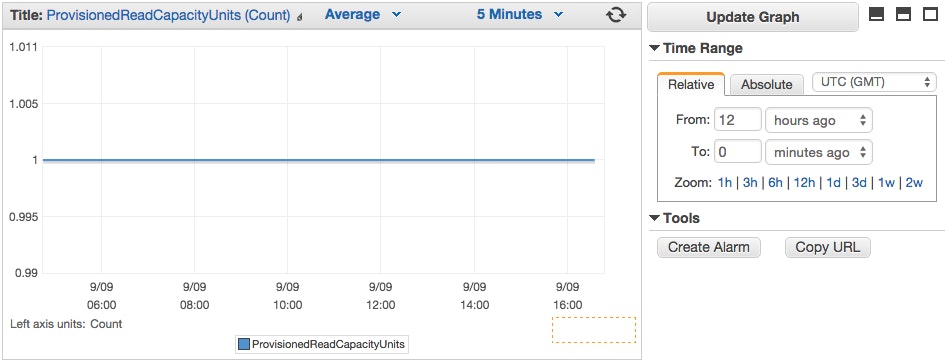This screenshot has width=945, height=362.
Task: Open the 5 Minutes period dropdown
Action: [x=520, y=14]
